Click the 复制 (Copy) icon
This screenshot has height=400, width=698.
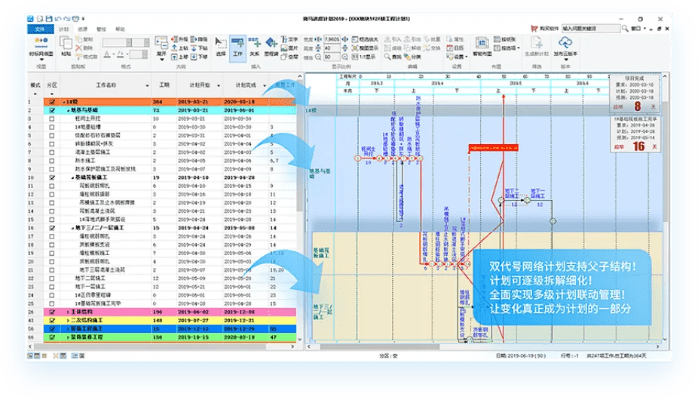(x=79, y=40)
